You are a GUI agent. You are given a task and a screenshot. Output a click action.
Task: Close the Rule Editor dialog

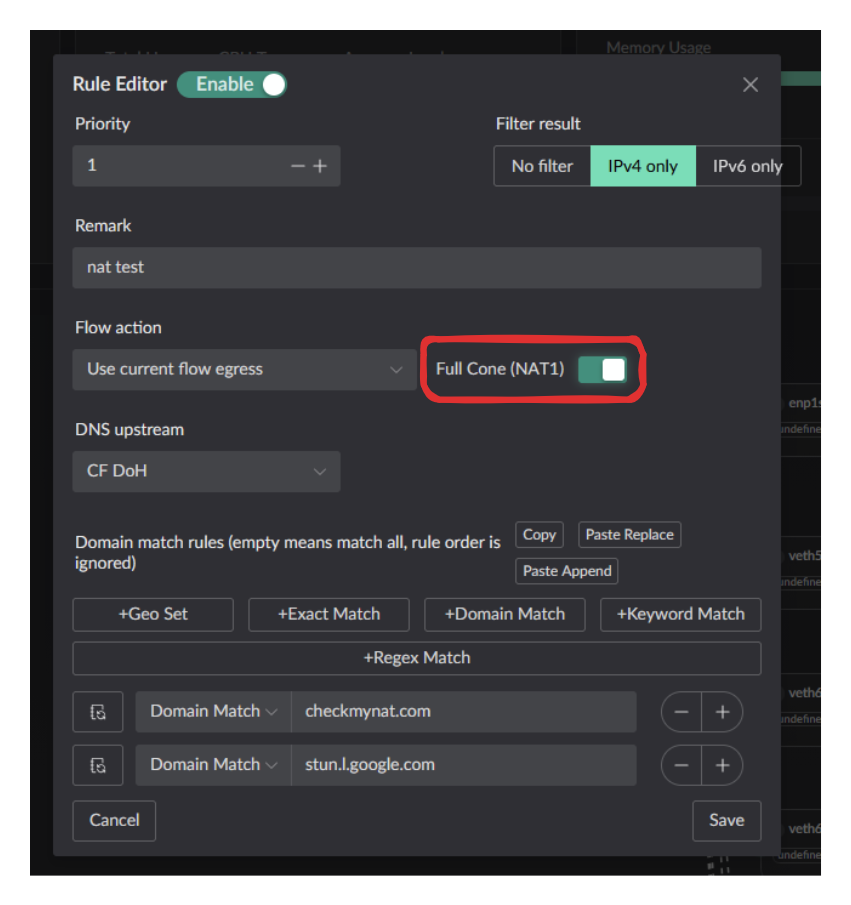pos(750,85)
